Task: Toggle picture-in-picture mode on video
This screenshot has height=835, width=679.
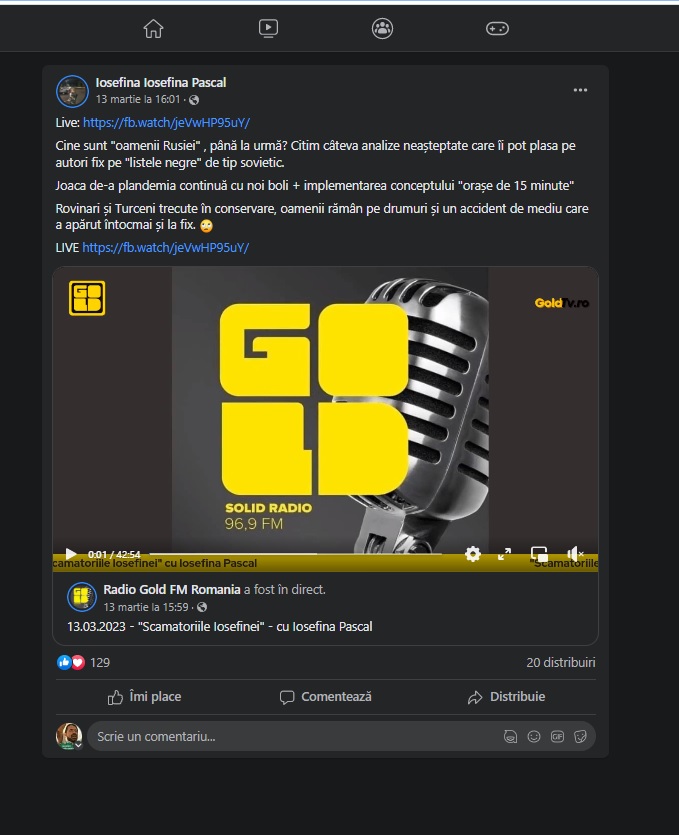Action: pyautogui.click(x=539, y=554)
